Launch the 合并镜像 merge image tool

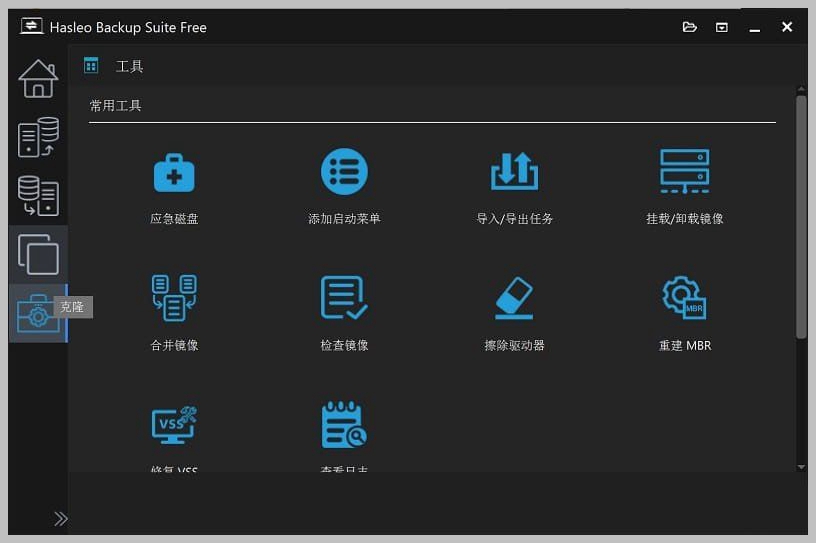174,298
